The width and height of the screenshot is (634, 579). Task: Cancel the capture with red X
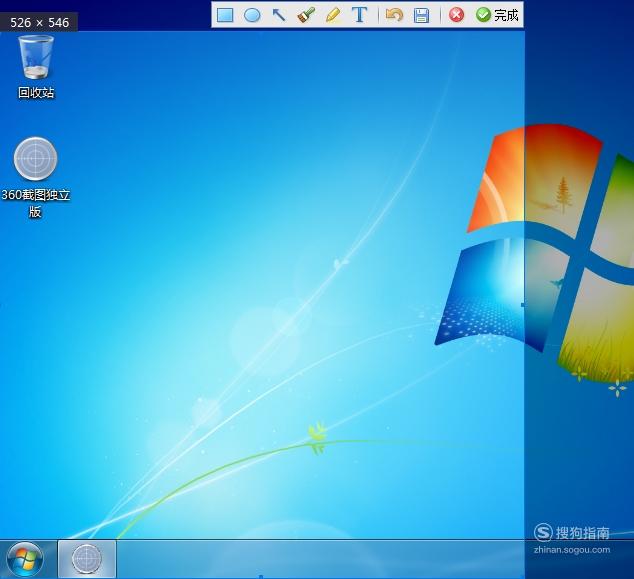pos(456,15)
